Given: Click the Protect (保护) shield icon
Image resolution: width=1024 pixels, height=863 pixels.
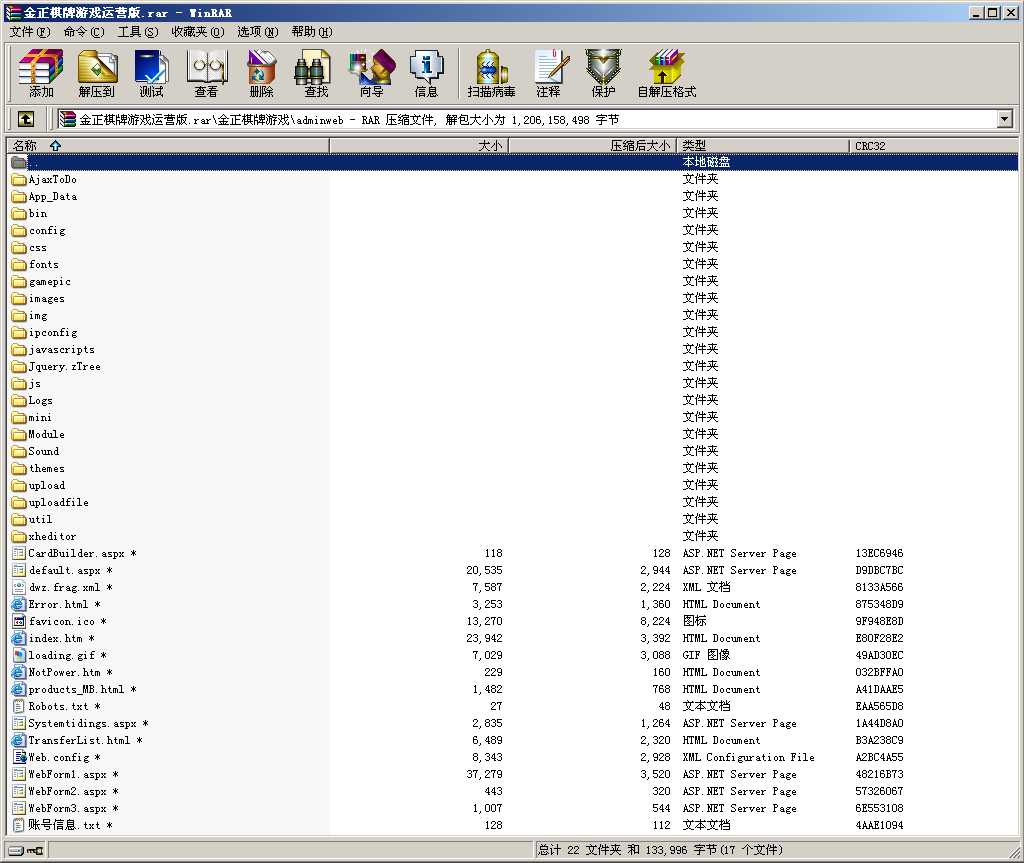Looking at the screenshot, I should [603, 73].
